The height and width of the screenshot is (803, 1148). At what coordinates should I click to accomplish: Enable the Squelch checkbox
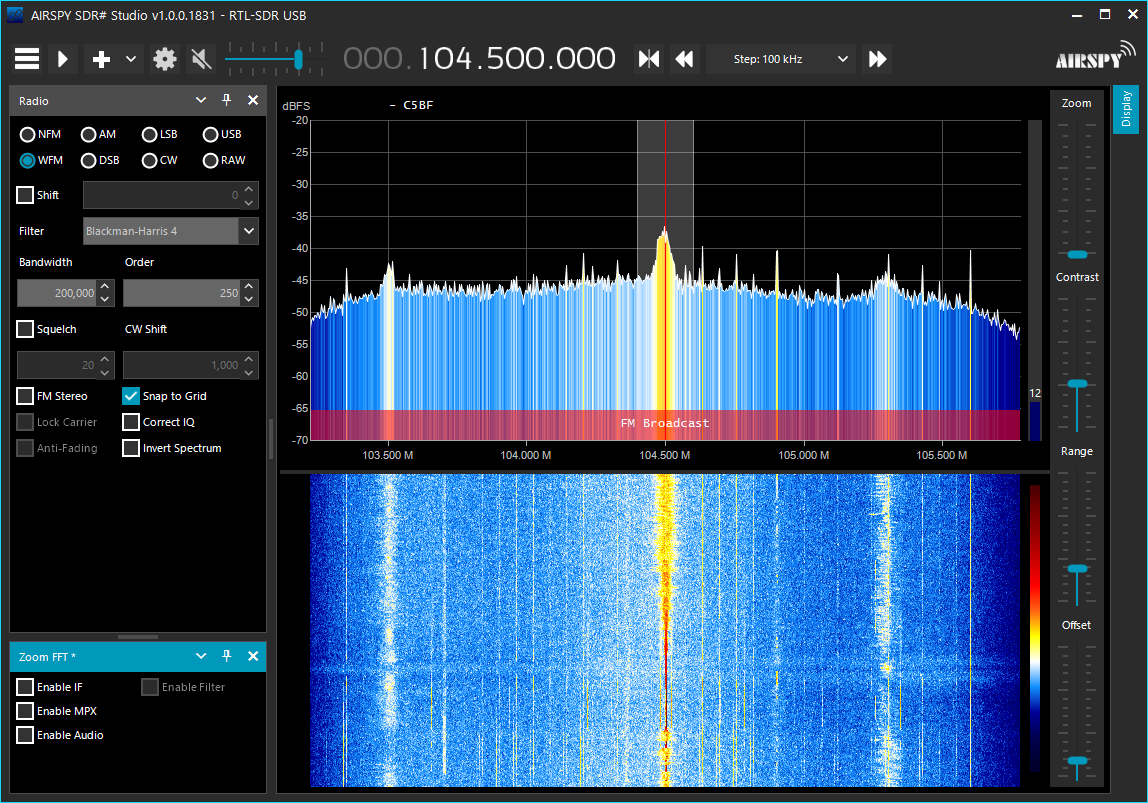pos(25,329)
